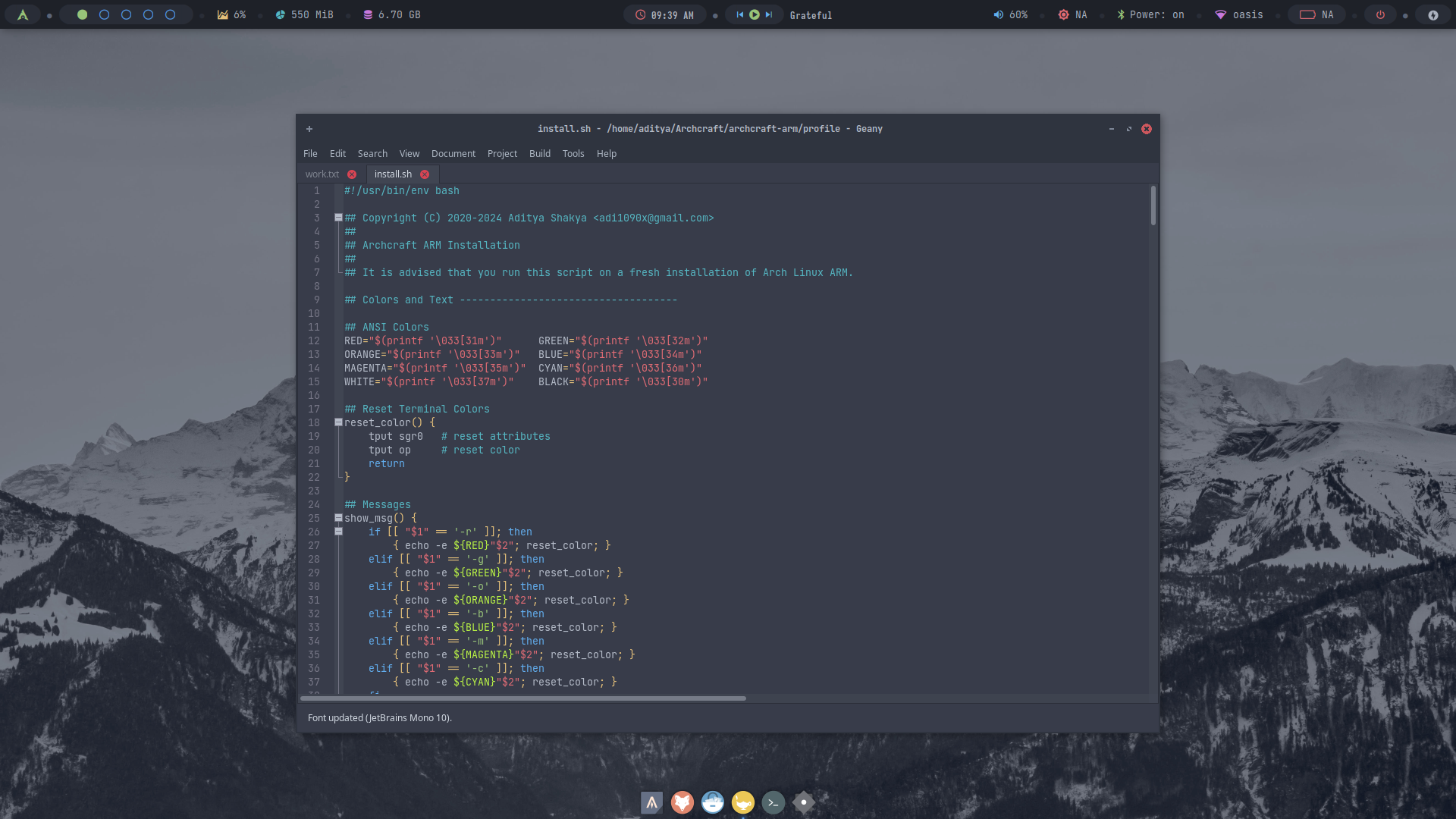
Task: Open the terminal from the dock
Action: pos(773,802)
